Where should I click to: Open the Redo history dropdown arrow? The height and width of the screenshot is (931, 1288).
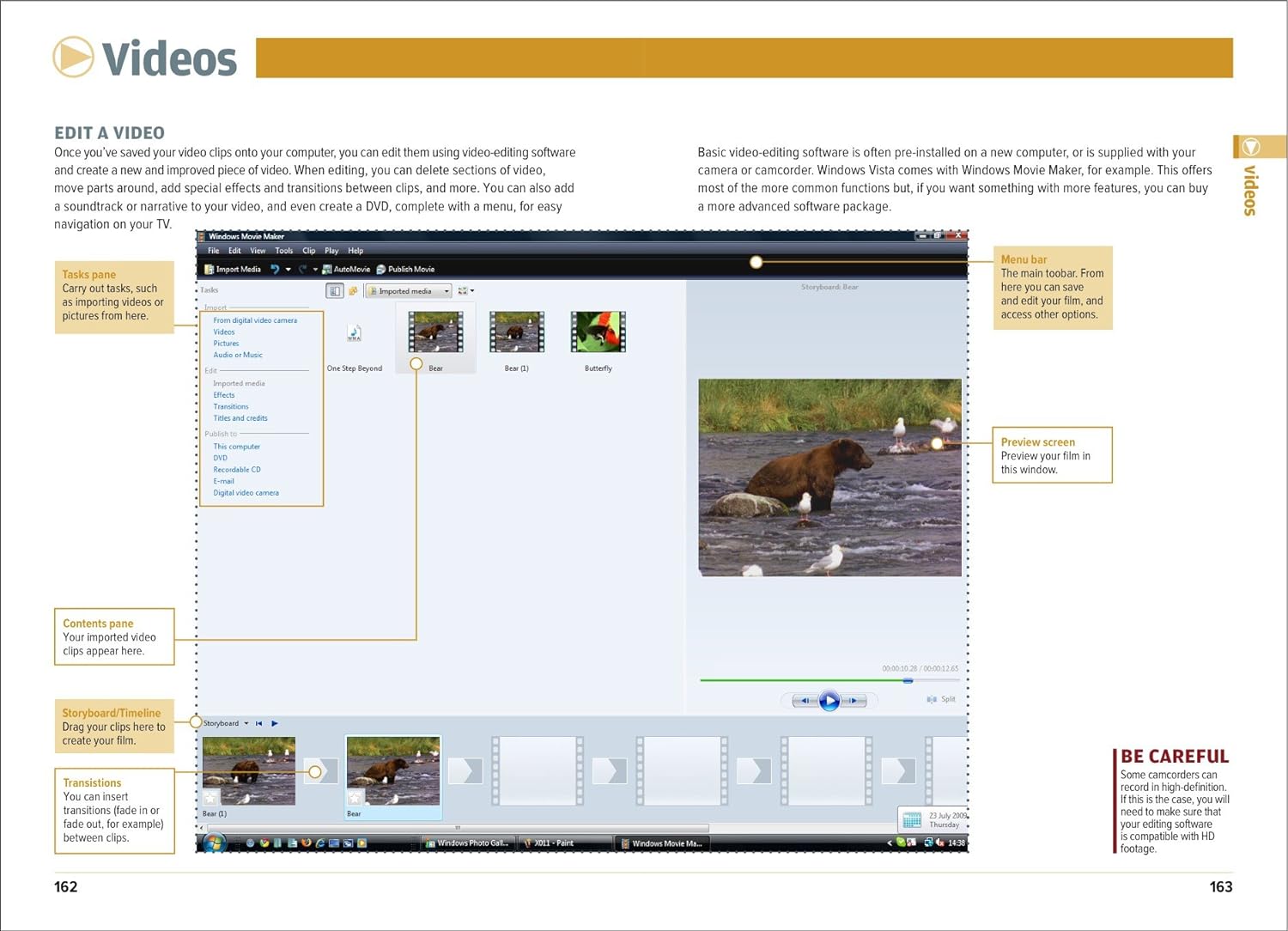315,269
